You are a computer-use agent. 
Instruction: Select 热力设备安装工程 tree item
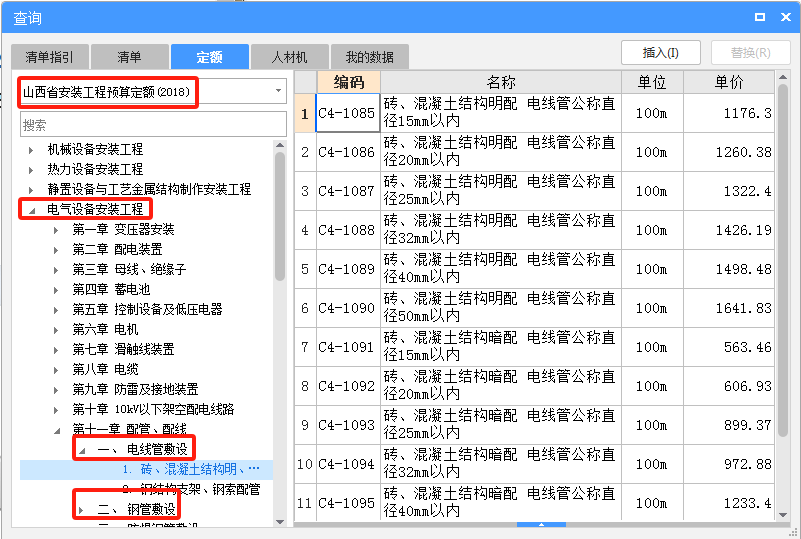coord(95,169)
